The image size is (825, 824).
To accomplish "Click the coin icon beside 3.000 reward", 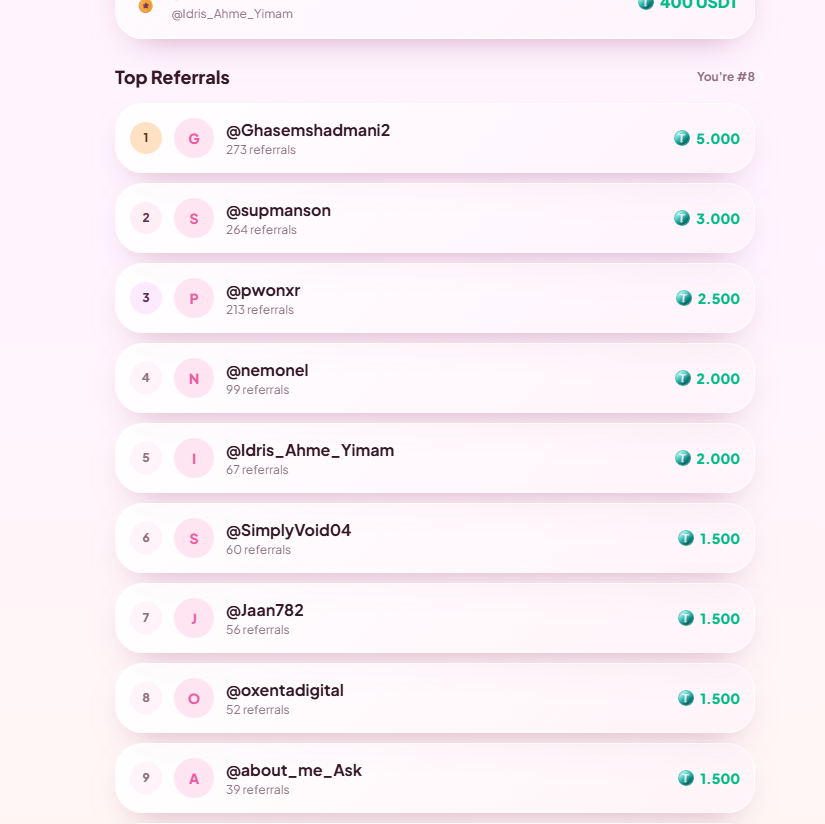I will click(x=682, y=218).
